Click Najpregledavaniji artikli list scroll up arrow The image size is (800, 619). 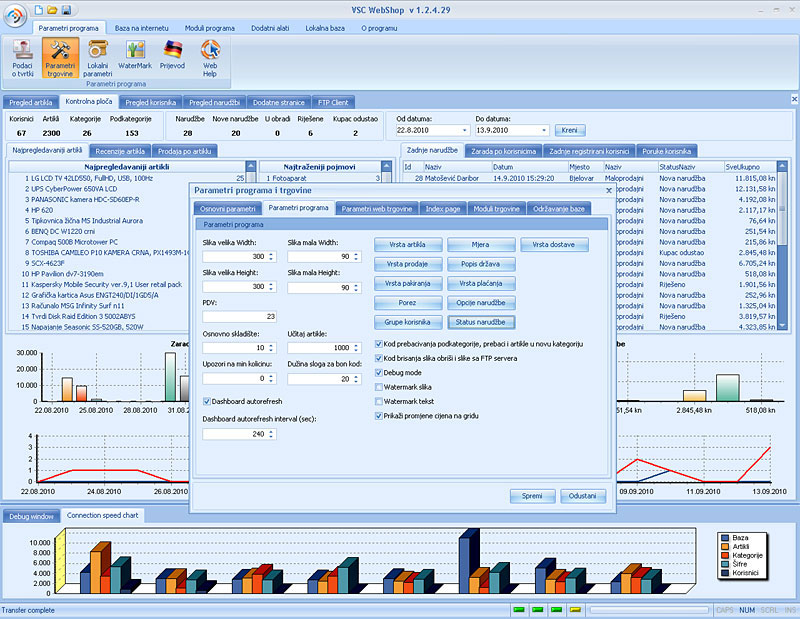pos(251,166)
